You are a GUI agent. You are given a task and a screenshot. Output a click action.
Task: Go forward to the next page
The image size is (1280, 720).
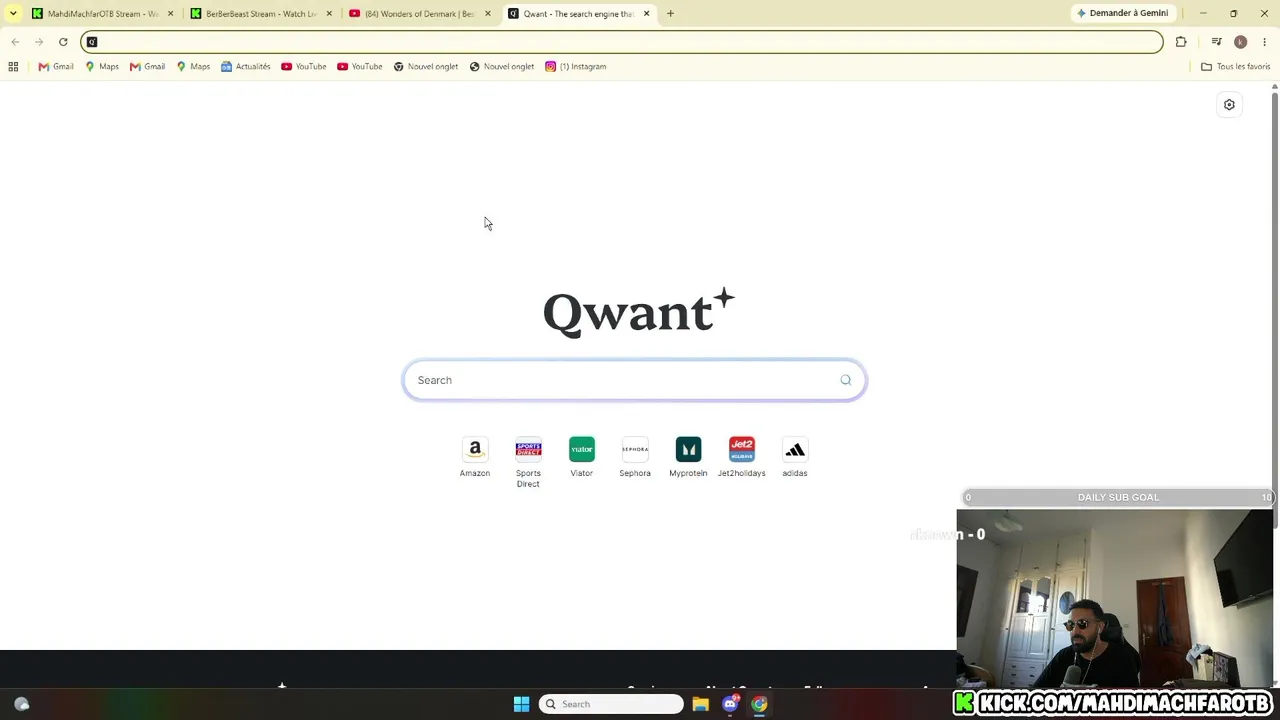[x=39, y=42]
